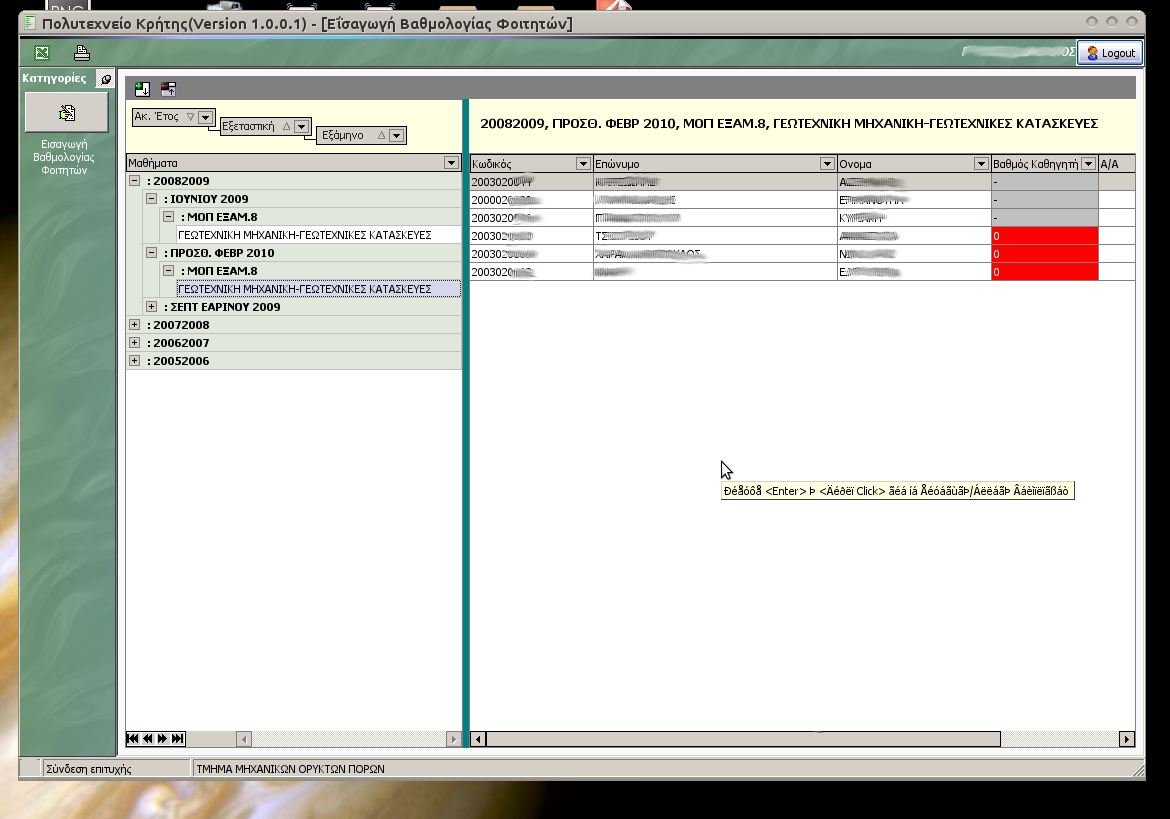
Task: Open the Εισαγωγή Βαθμολογίας Φοιτητών category button
Action: [67, 112]
